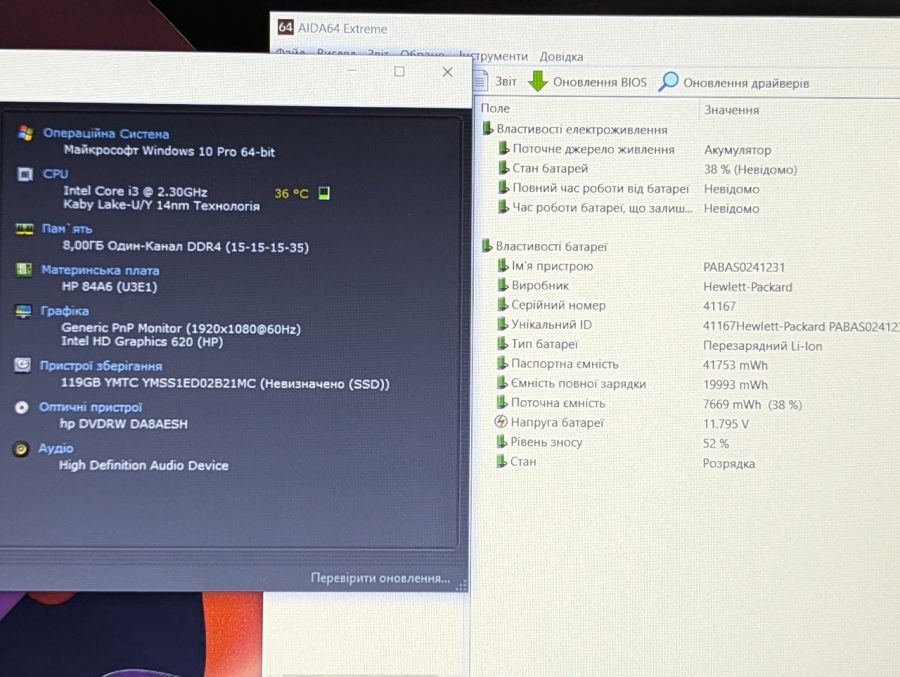900x677 pixels.
Task: Close the system info window
Action: (x=448, y=72)
